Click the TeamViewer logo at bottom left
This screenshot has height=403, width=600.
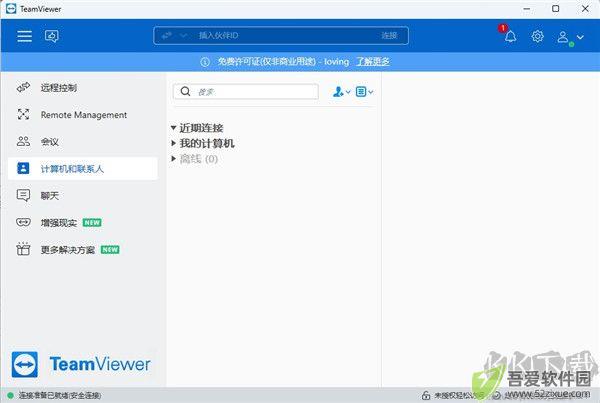[81, 364]
